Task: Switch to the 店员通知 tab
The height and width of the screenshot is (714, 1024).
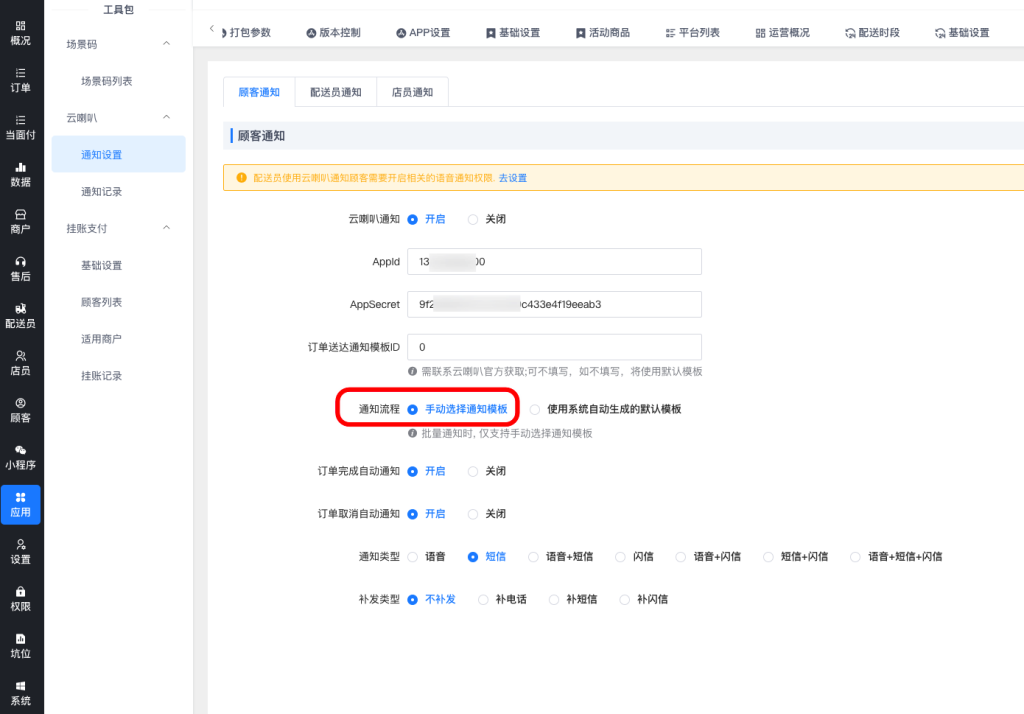Action: pyautogui.click(x=412, y=92)
